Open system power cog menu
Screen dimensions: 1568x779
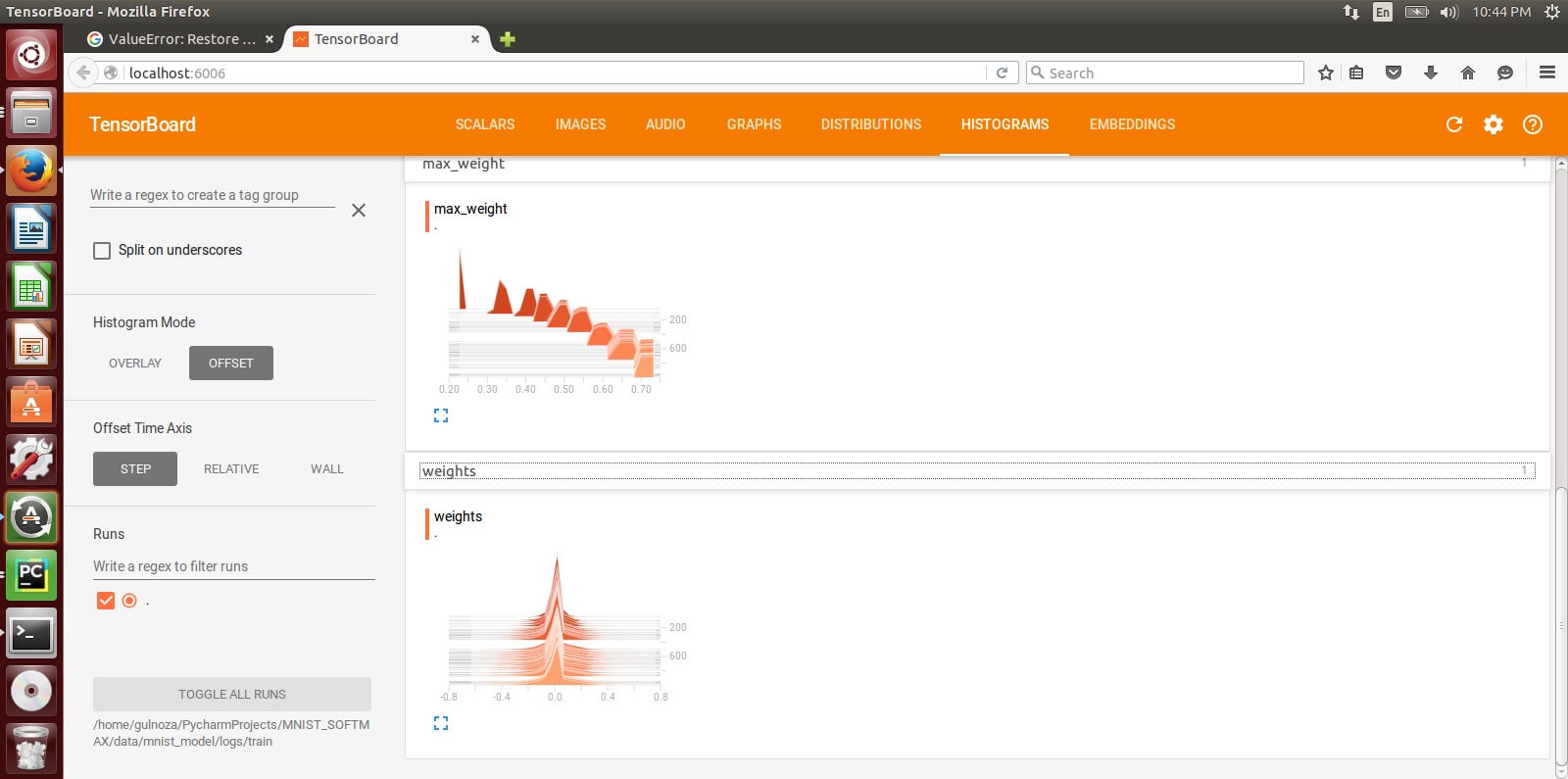click(x=1552, y=12)
